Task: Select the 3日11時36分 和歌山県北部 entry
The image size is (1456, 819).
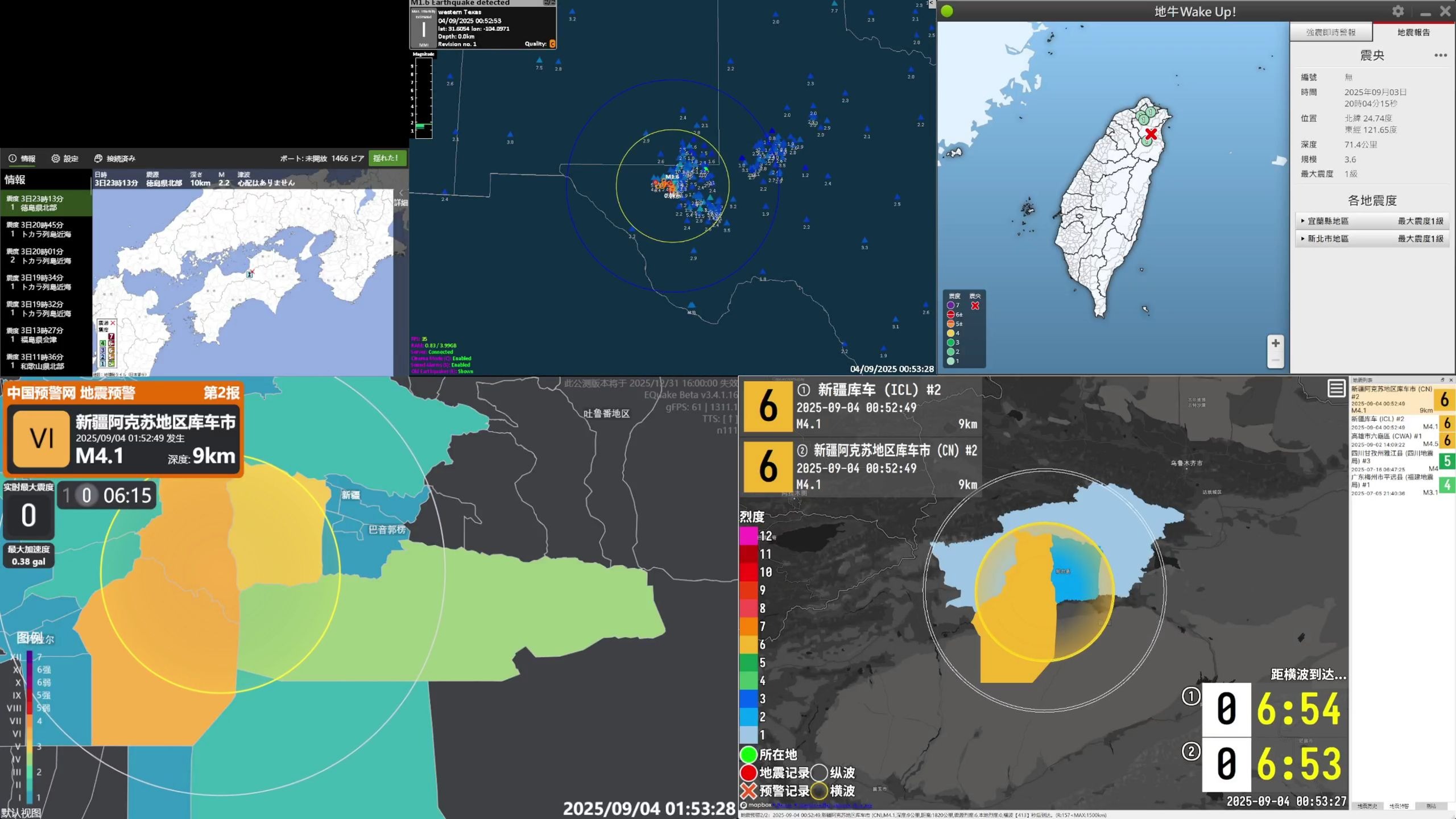Action: click(45, 361)
